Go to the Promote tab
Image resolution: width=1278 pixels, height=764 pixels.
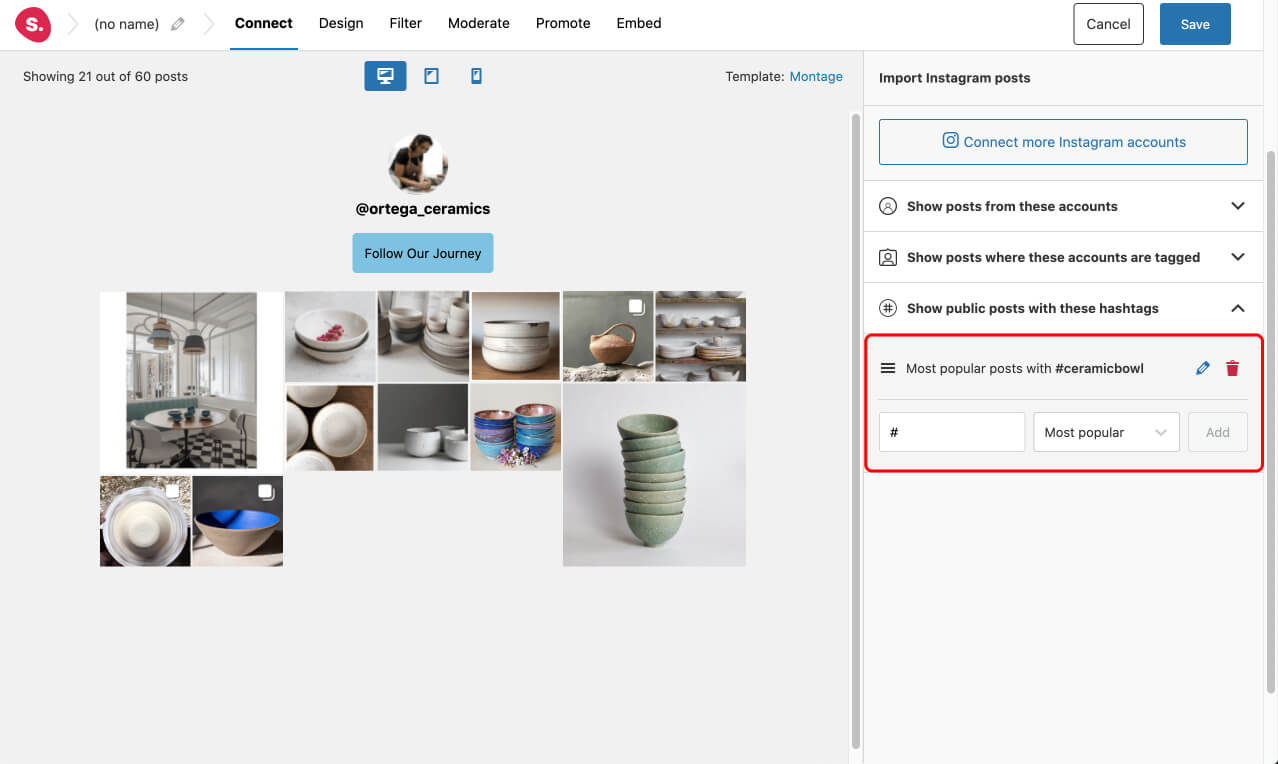(x=563, y=23)
